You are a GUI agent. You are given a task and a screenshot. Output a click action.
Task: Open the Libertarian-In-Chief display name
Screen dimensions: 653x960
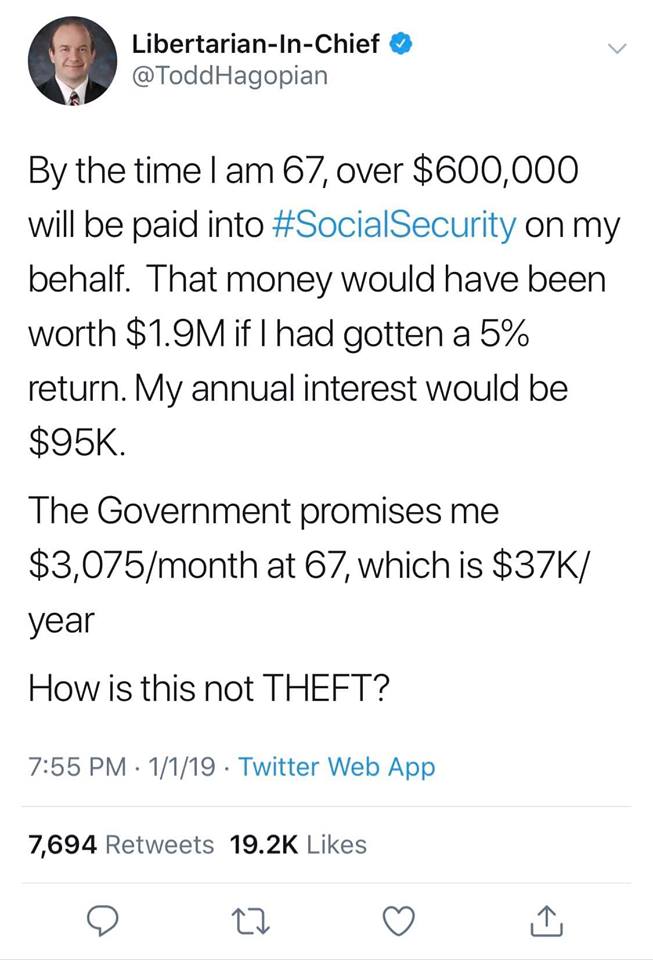coord(256,43)
